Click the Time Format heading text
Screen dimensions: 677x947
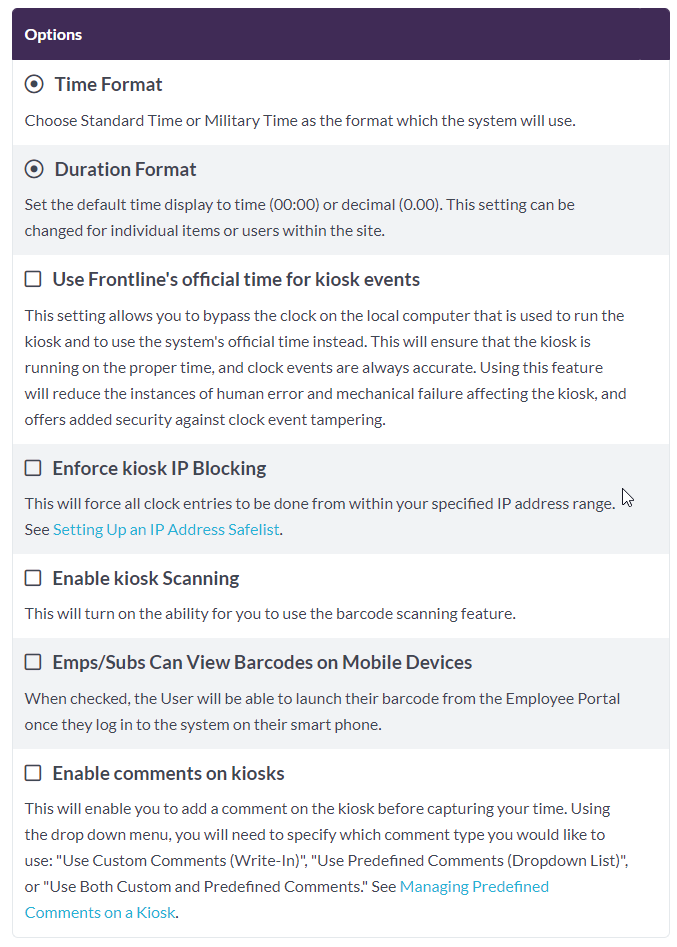click(x=108, y=85)
